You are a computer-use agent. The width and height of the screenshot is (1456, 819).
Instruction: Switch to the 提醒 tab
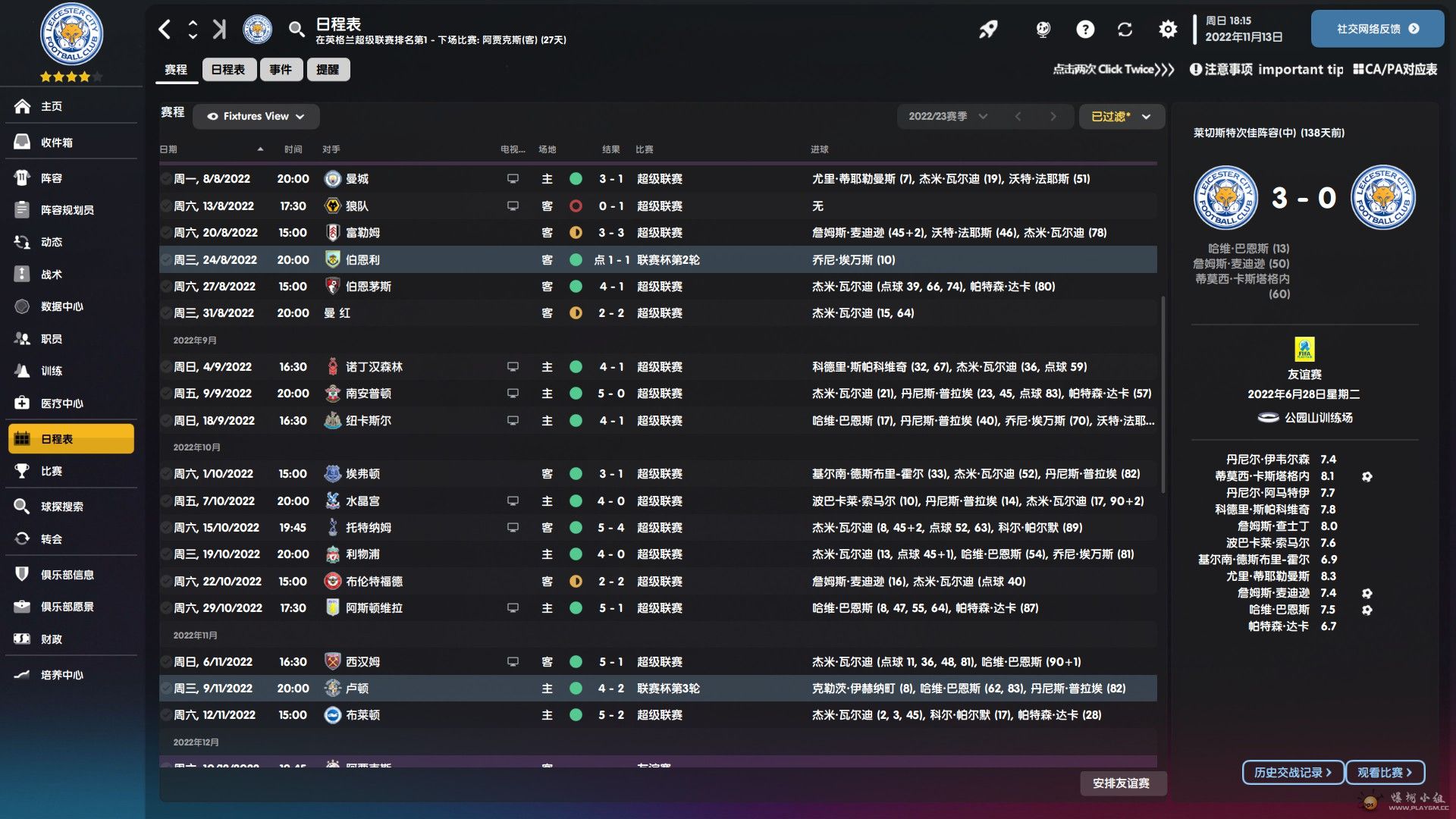tap(328, 70)
